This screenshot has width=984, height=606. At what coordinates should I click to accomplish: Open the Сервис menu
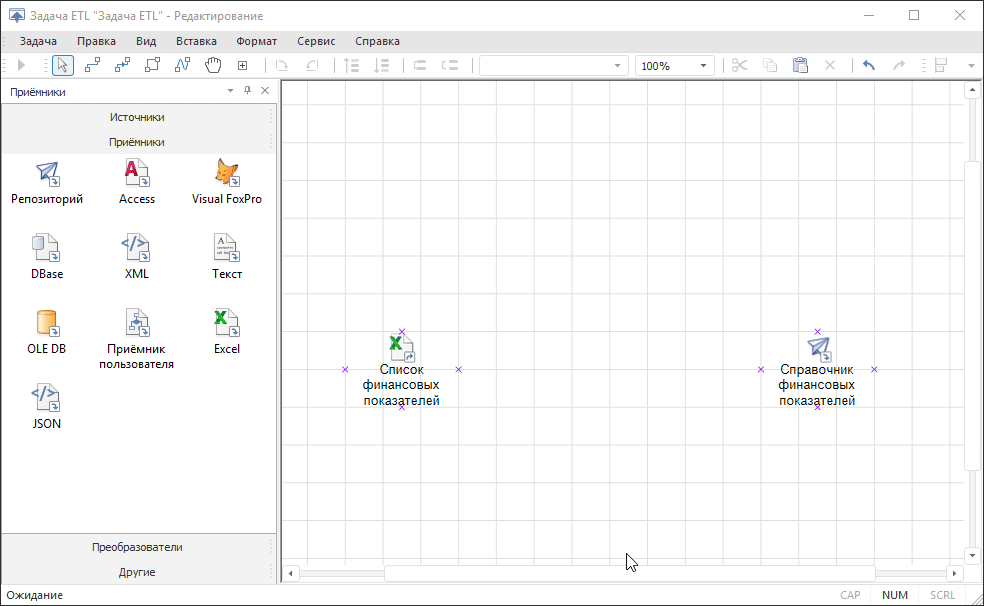(316, 41)
